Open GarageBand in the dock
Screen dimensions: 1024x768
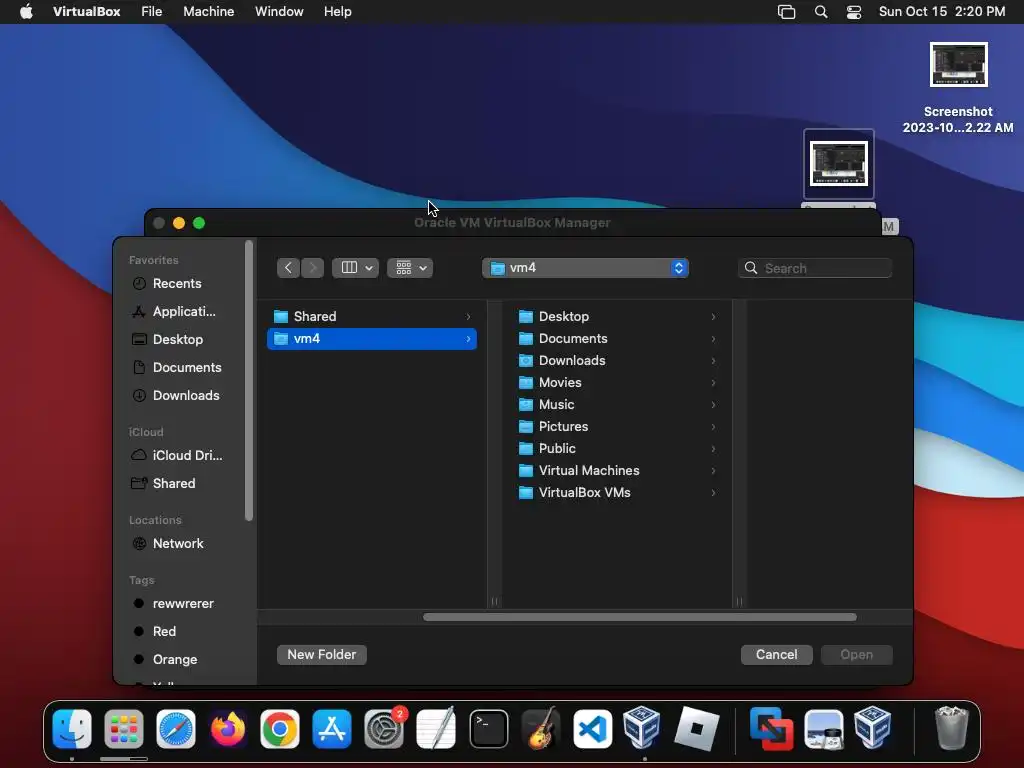[x=541, y=729]
